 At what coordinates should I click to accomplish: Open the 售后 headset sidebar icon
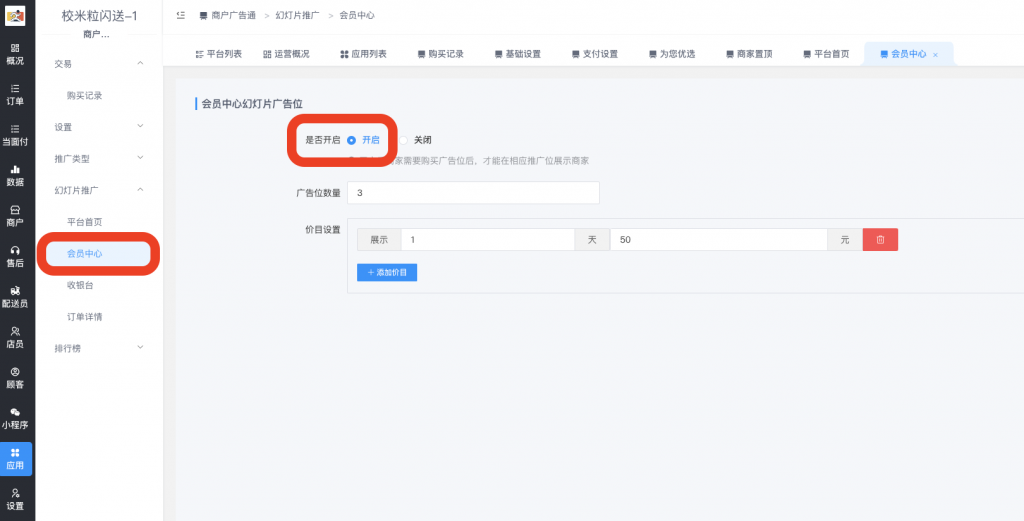click(15, 257)
